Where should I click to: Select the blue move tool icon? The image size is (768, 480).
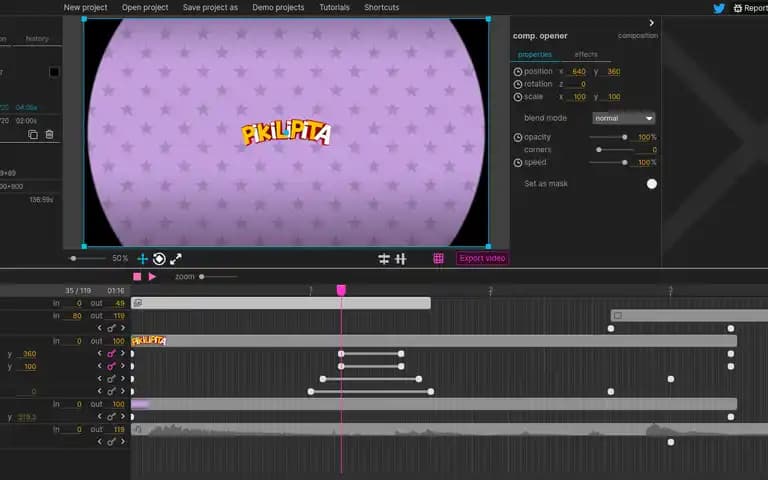point(143,259)
